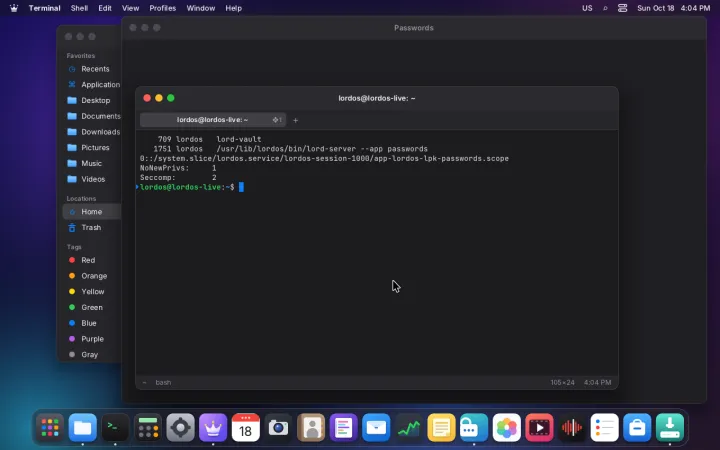Screen dimensions: 720x450
Task: Open the Help menu
Action: (x=233, y=8)
